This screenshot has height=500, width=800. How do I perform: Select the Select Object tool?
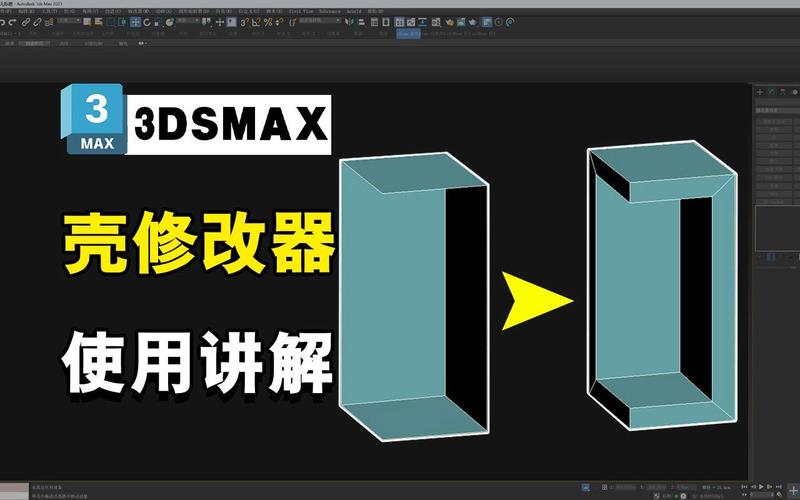[87, 22]
